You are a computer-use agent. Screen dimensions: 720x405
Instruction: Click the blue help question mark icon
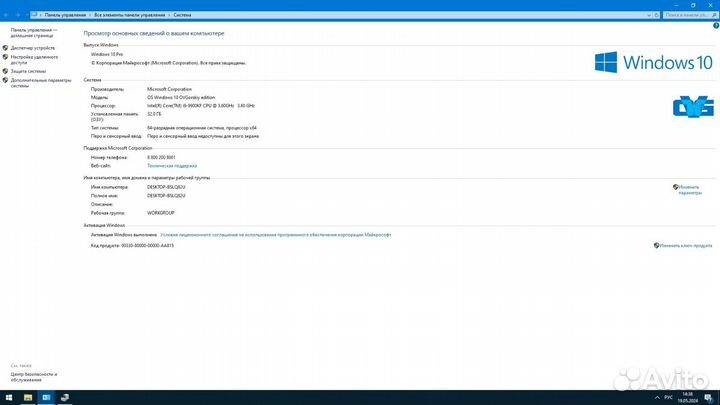coord(714,27)
